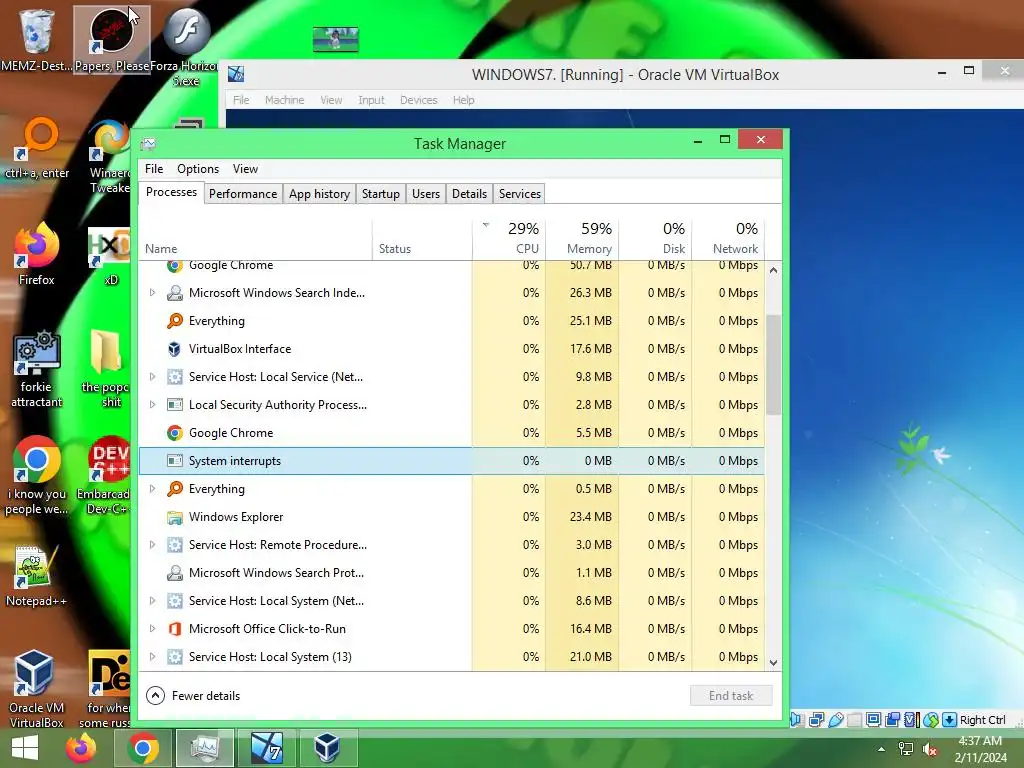1024x768 pixels.
Task: Click the Microsoft Office Click-to-Run icon
Action: [x=174, y=629]
